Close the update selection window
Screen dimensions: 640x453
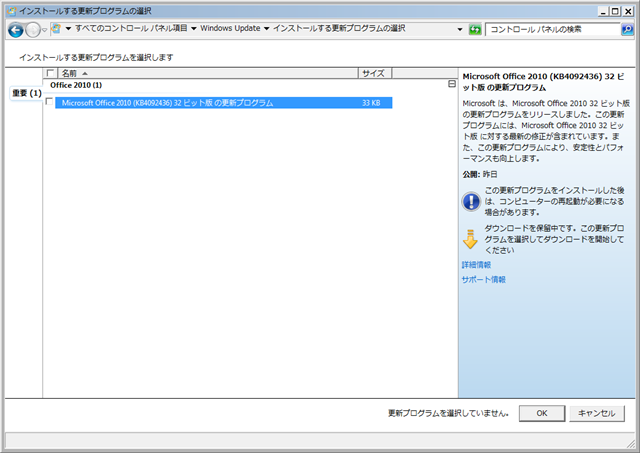(628, 11)
